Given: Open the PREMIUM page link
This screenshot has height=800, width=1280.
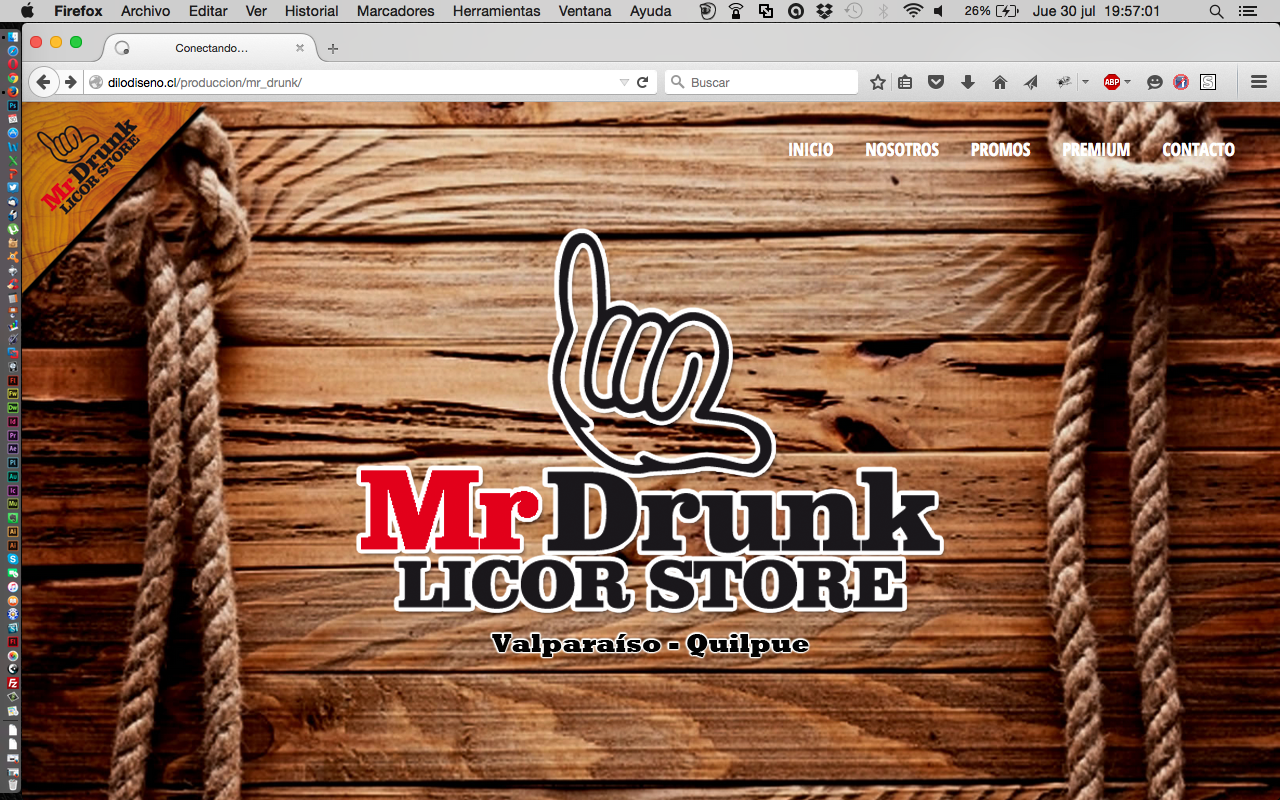Looking at the screenshot, I should [x=1096, y=149].
